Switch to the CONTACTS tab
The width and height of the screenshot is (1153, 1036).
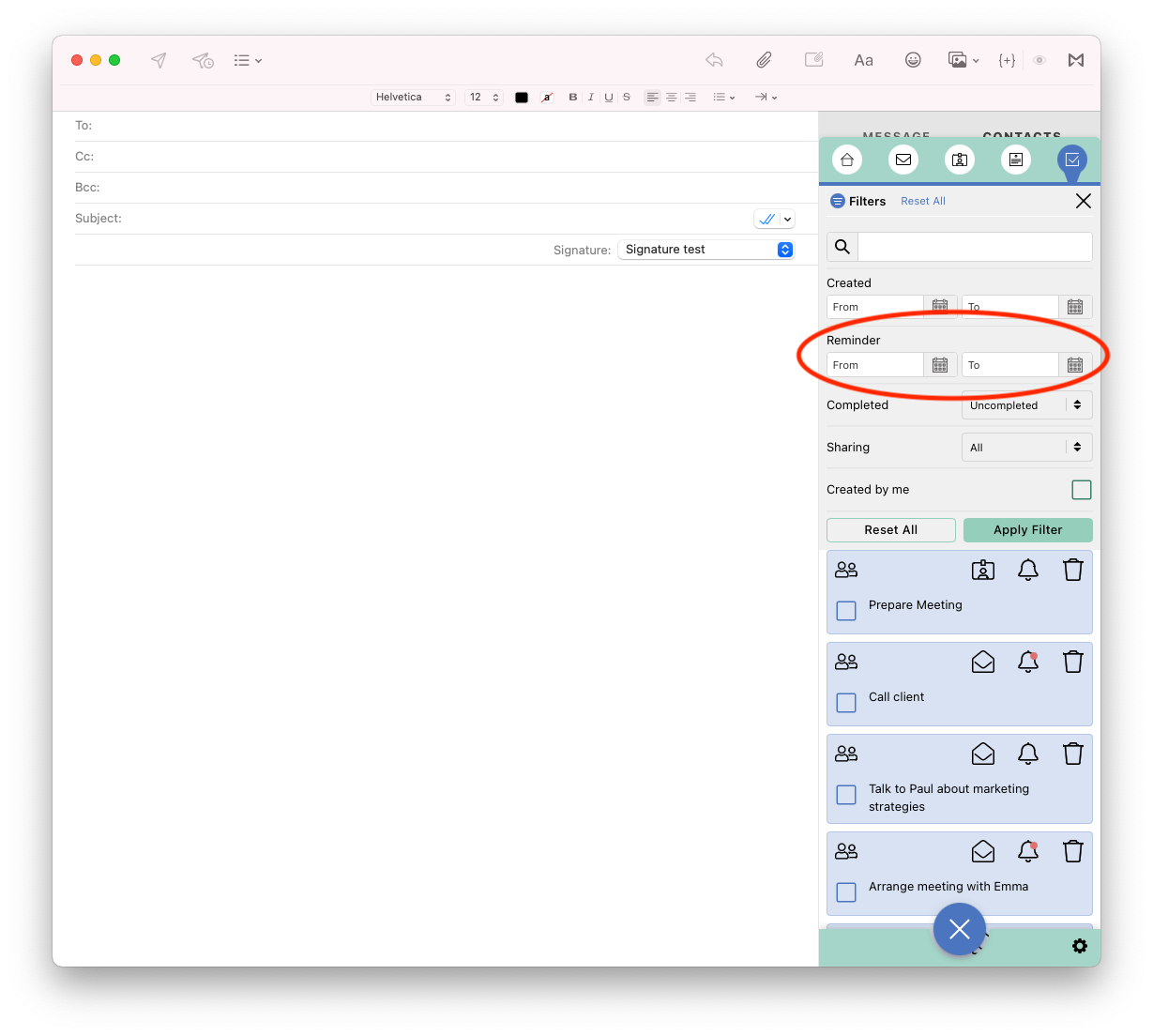[1022, 136]
